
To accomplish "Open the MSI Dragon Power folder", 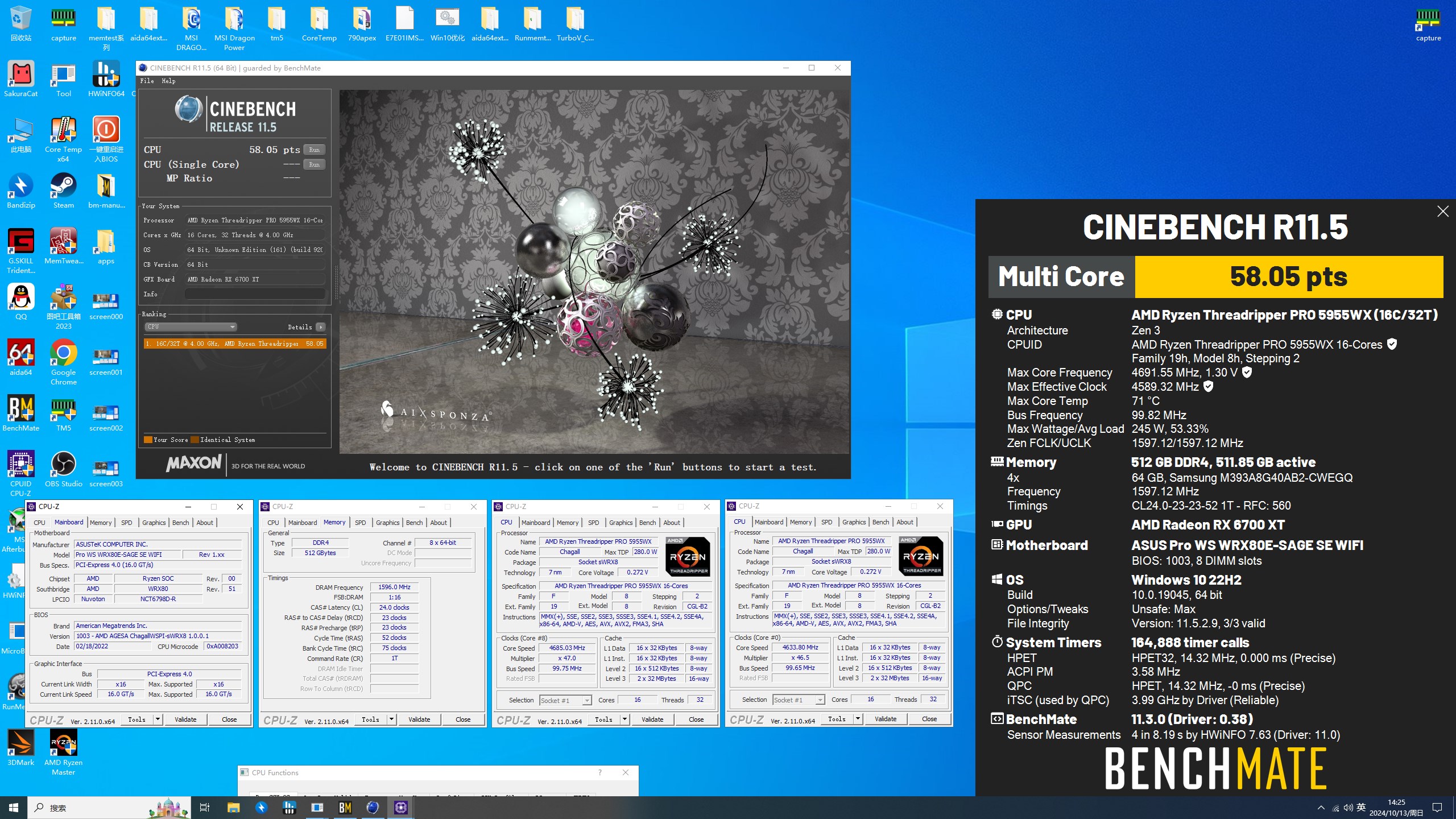I will coord(234,28).
